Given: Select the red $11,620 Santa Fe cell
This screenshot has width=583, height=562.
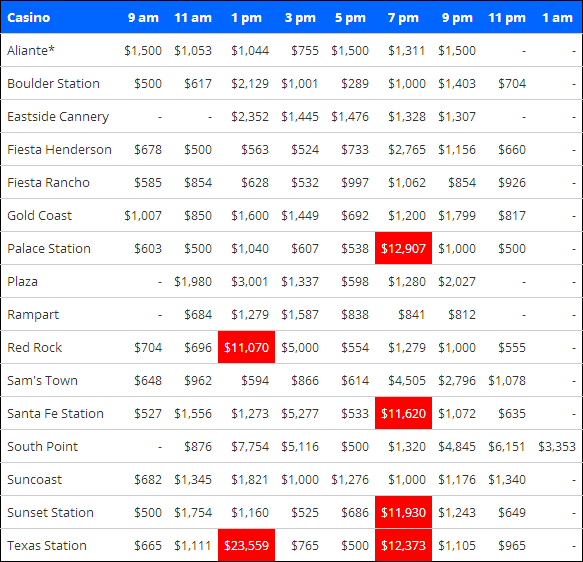Looking at the screenshot, I should click(x=403, y=413).
